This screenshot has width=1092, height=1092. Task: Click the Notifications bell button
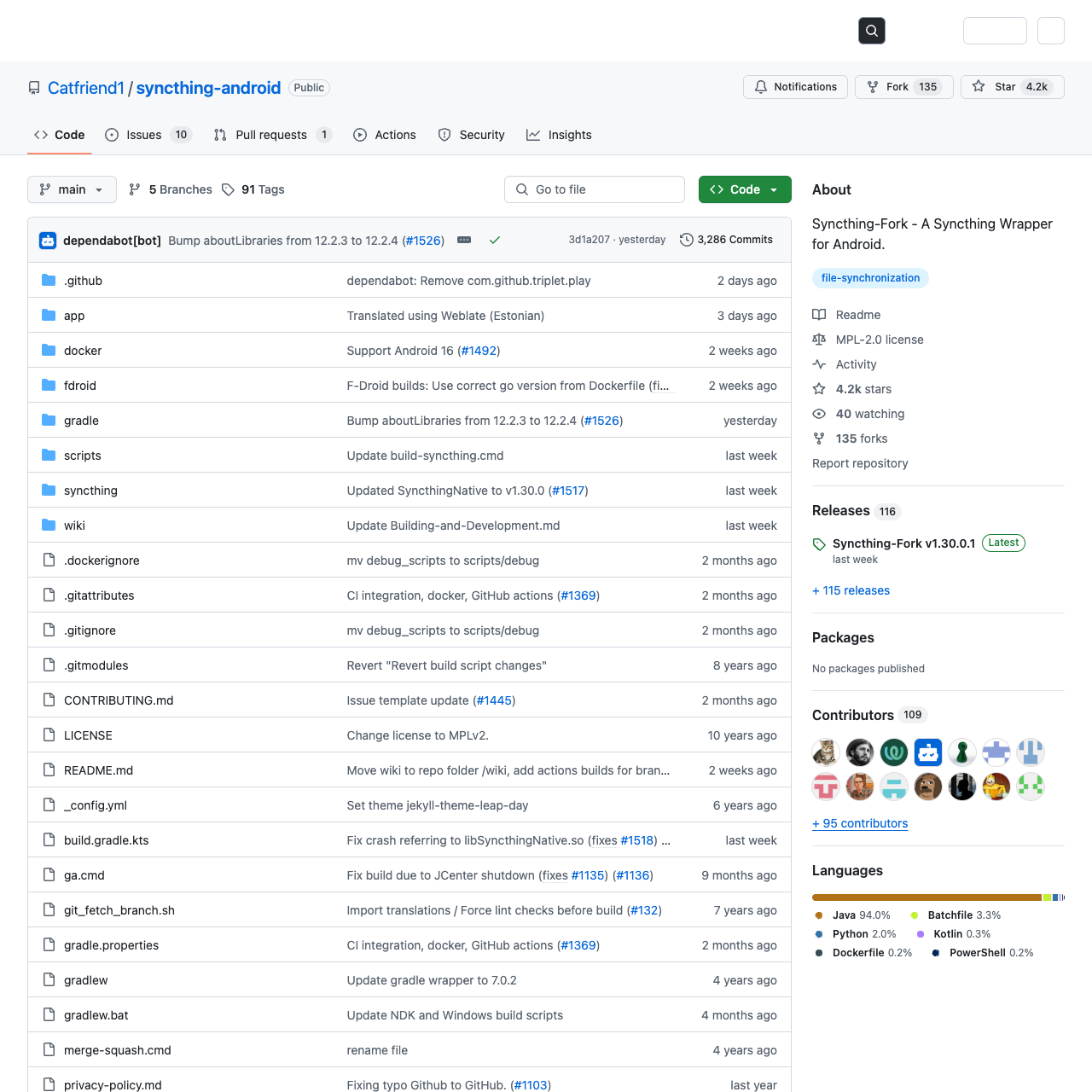796,87
